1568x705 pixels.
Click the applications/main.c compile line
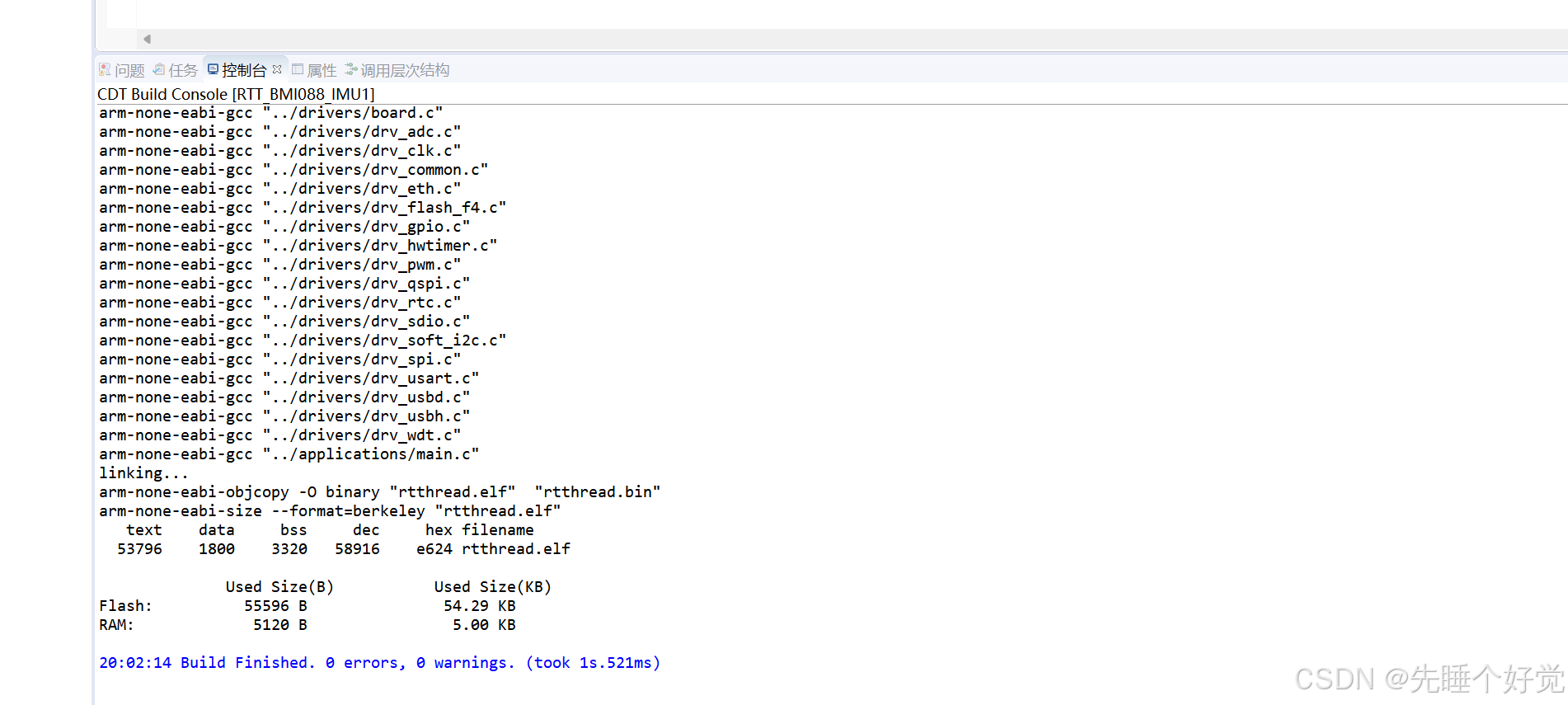pyautogui.click(x=289, y=454)
